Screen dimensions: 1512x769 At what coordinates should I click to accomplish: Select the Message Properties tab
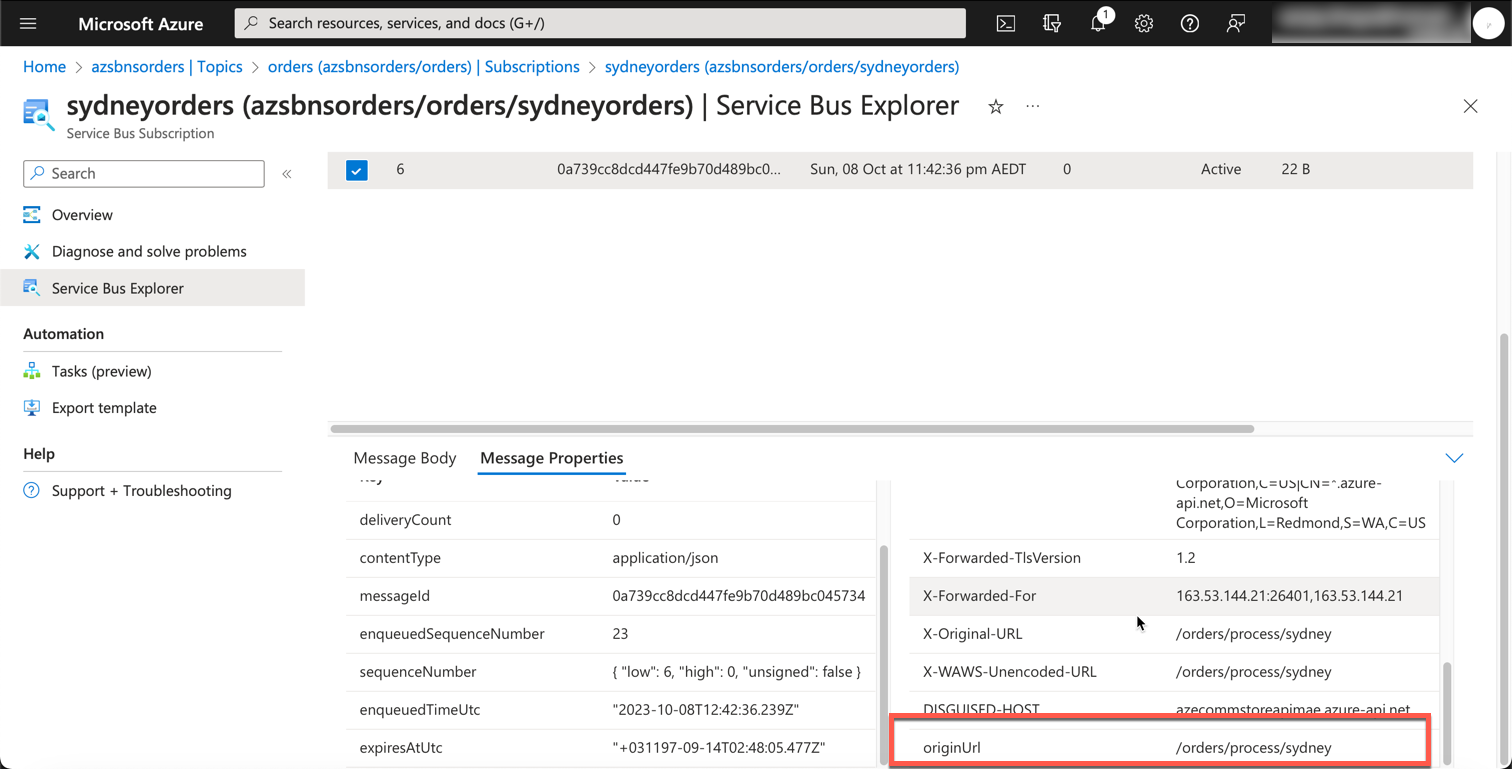(x=551, y=458)
